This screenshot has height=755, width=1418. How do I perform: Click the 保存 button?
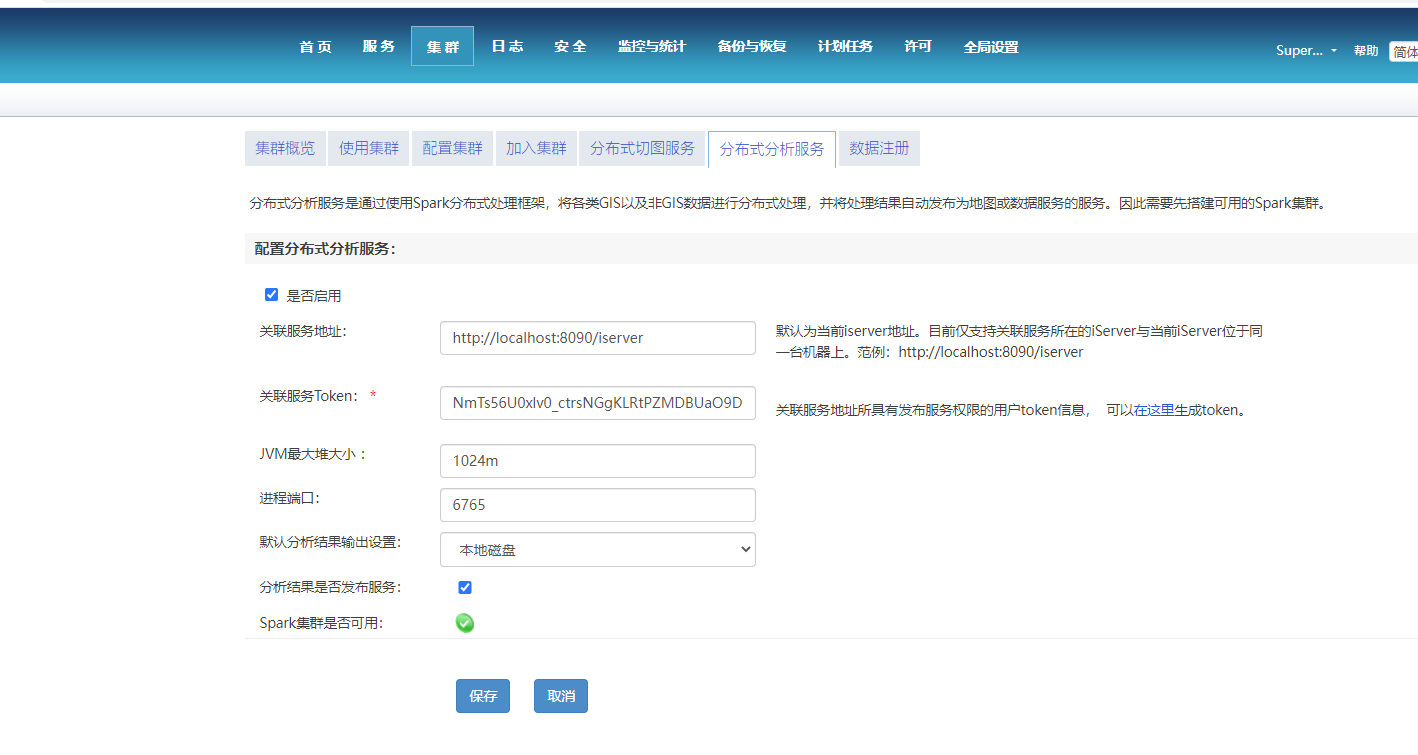coord(483,696)
